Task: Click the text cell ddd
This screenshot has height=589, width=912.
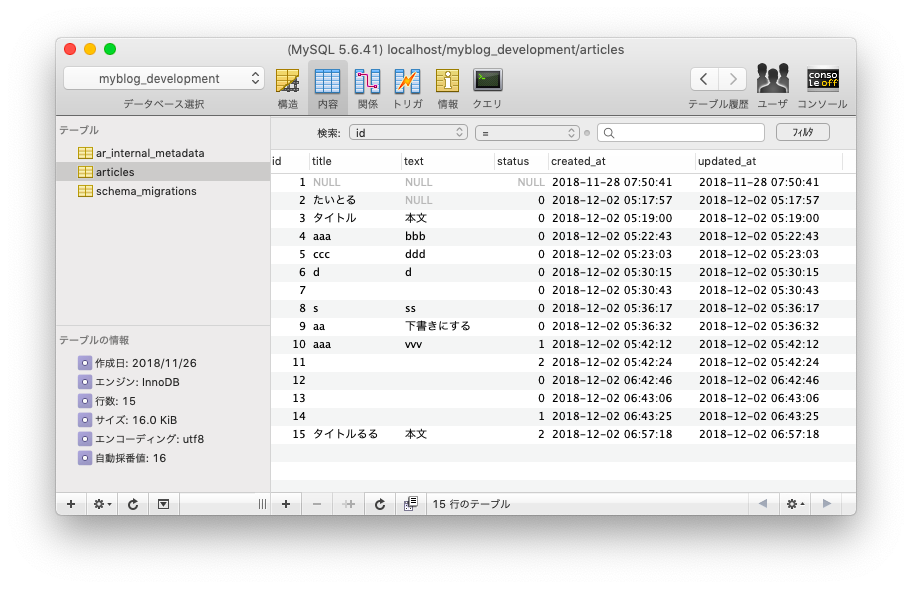Action: [415, 254]
